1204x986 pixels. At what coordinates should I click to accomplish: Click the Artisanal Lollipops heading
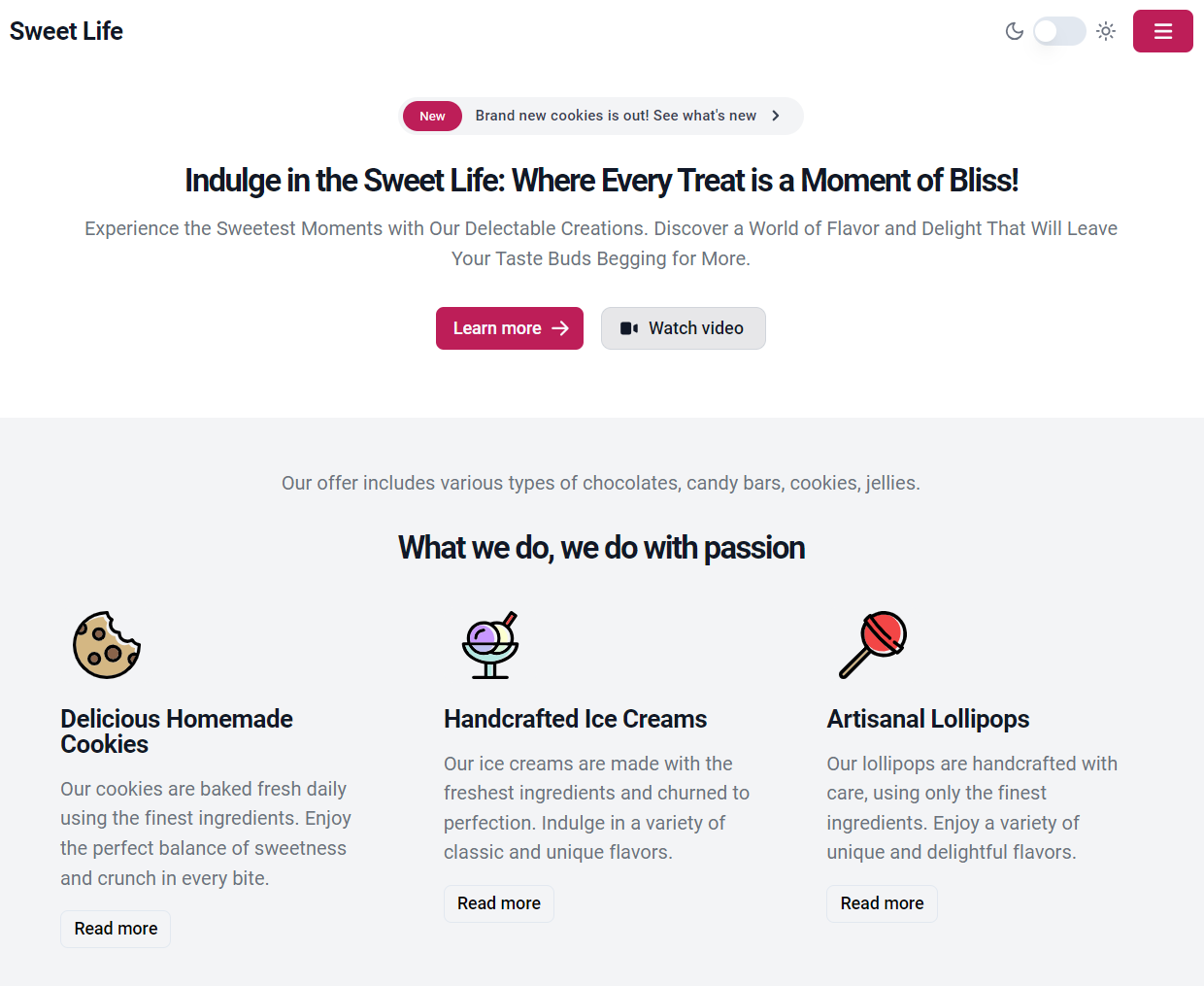tap(928, 719)
